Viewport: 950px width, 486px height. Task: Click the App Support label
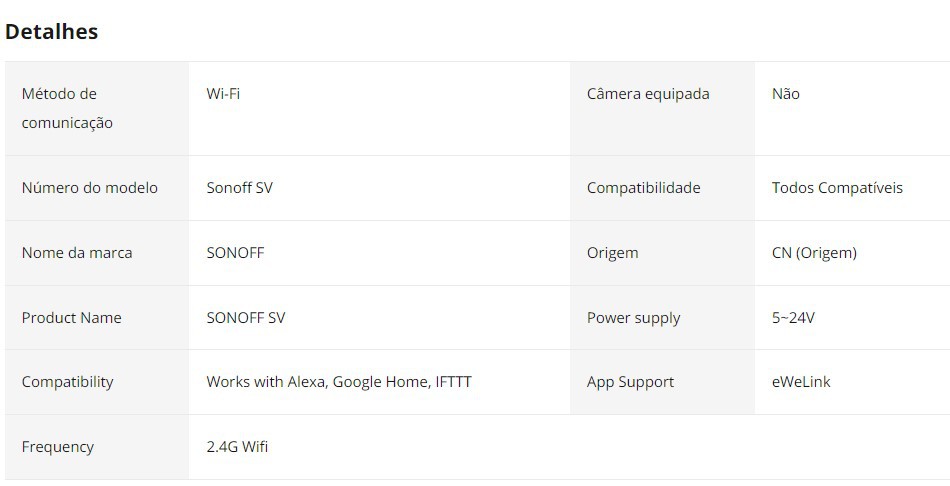(x=630, y=382)
